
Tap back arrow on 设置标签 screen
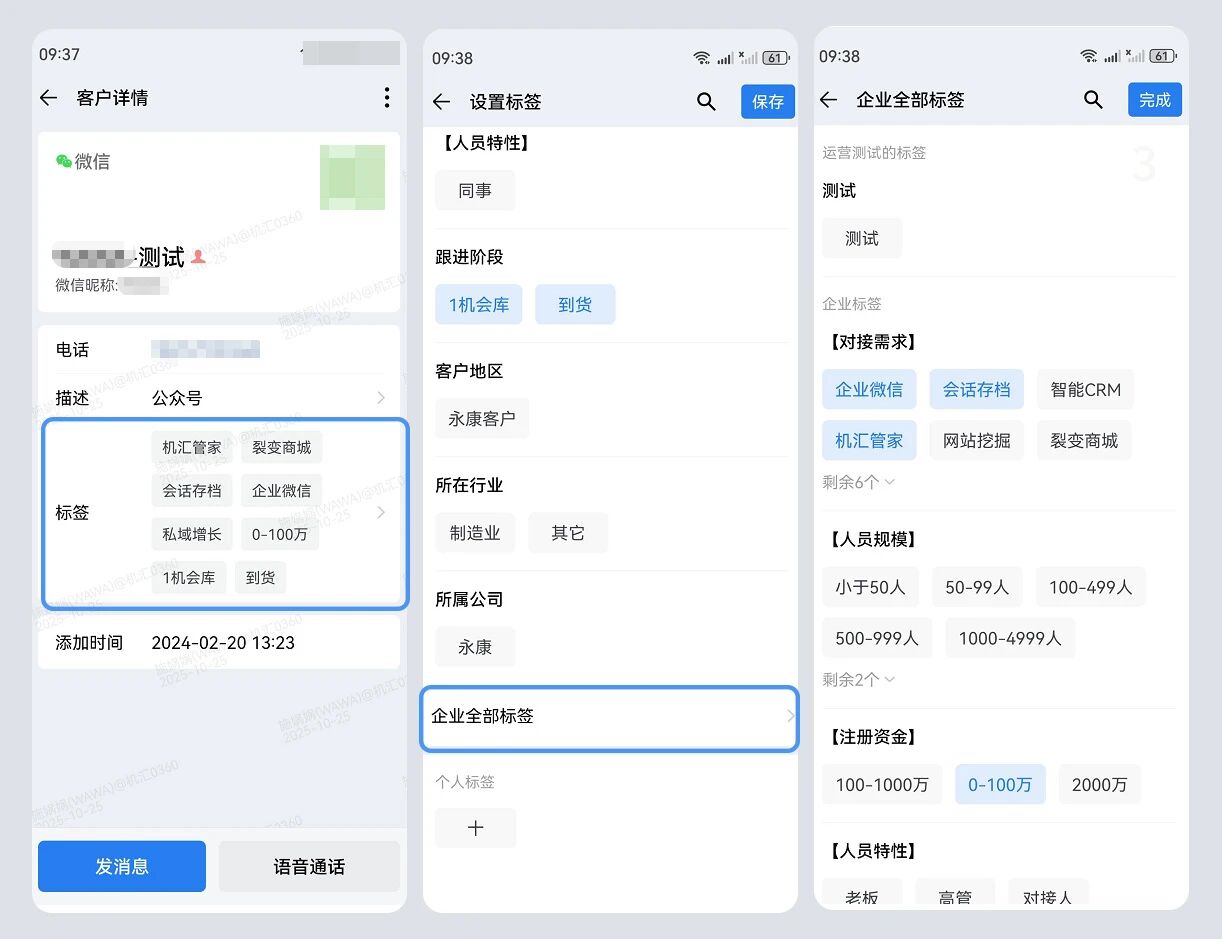441,102
